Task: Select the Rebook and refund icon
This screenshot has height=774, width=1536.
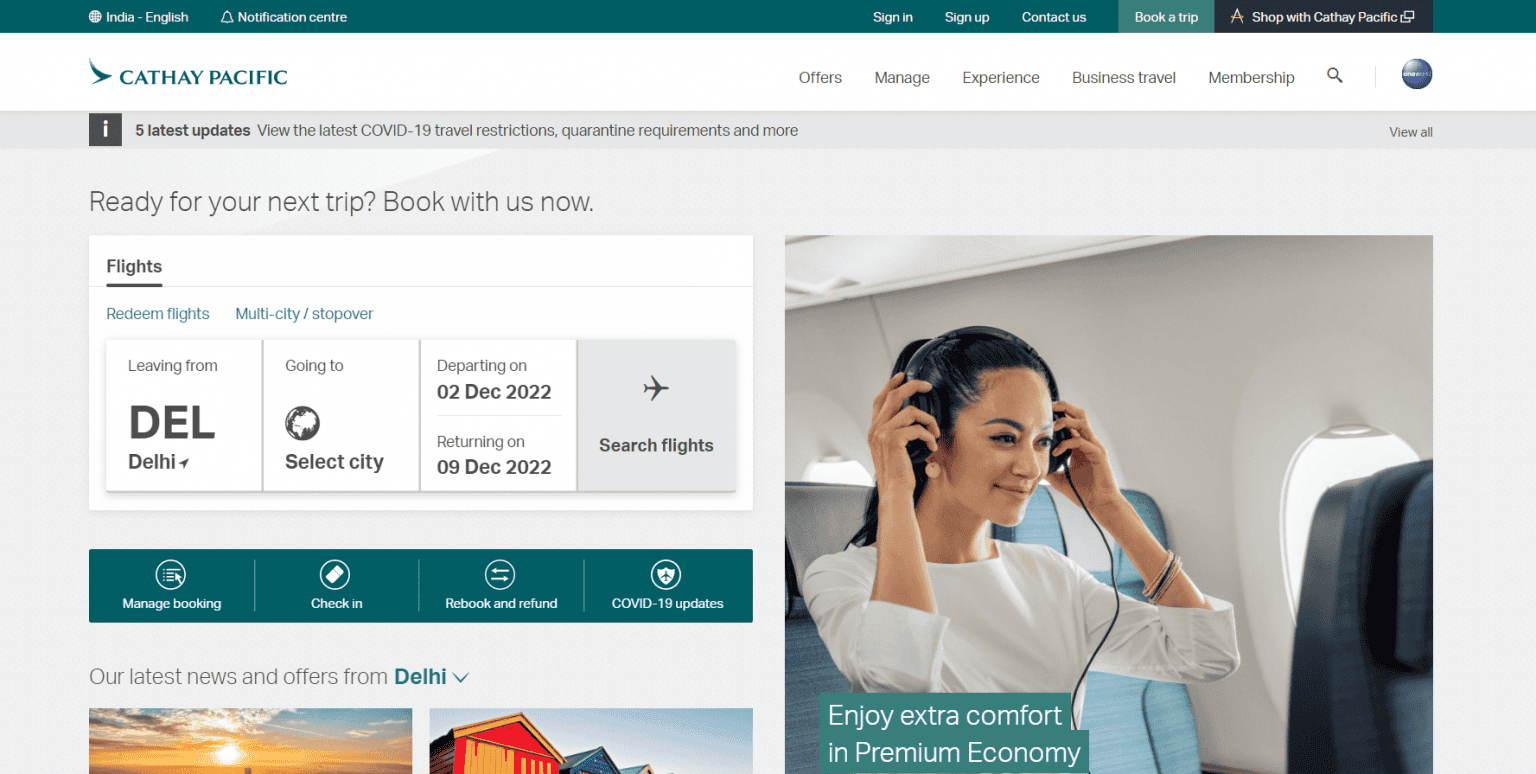Action: [500, 574]
